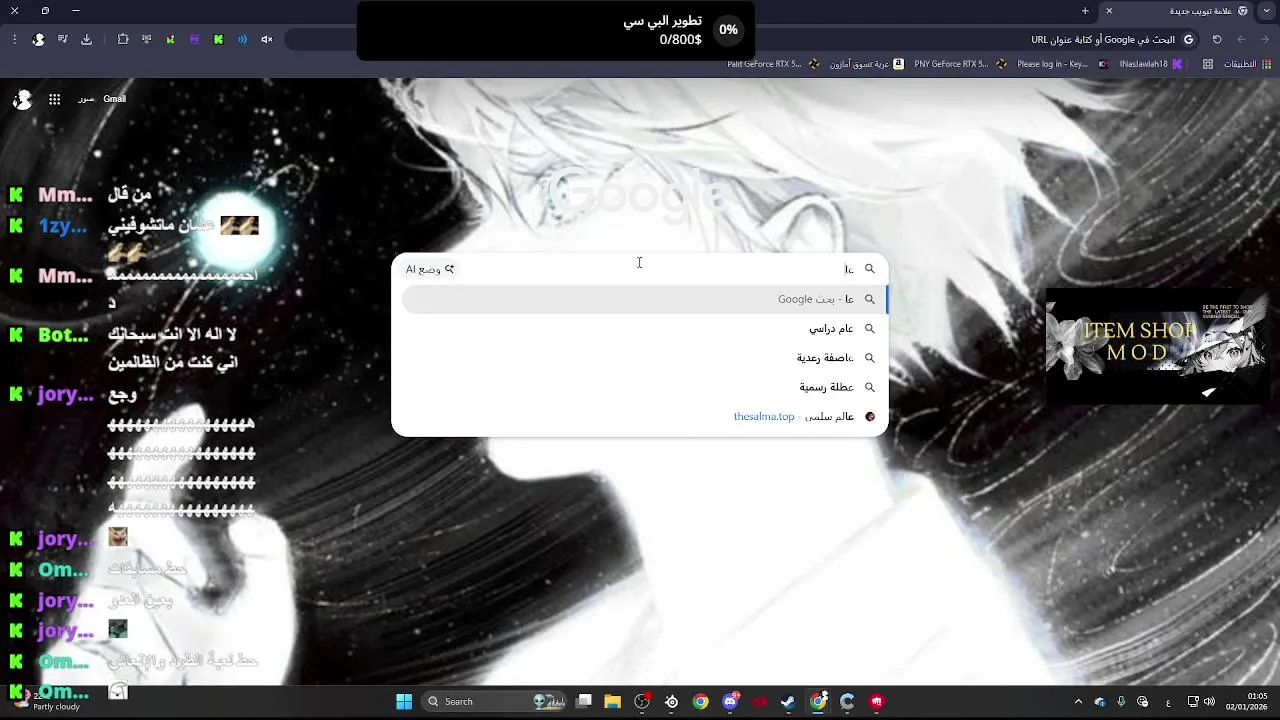1280x720 pixels.
Task: Open the Windows Start menu
Action: coord(404,702)
